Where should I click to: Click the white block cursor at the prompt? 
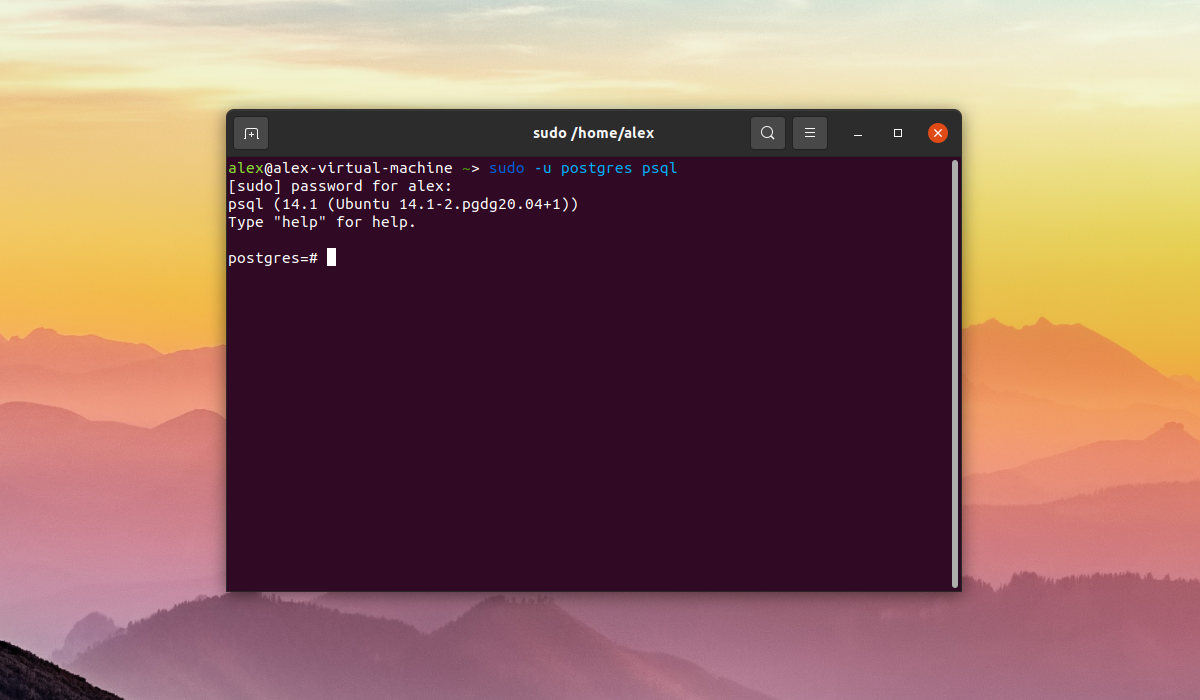click(x=331, y=258)
